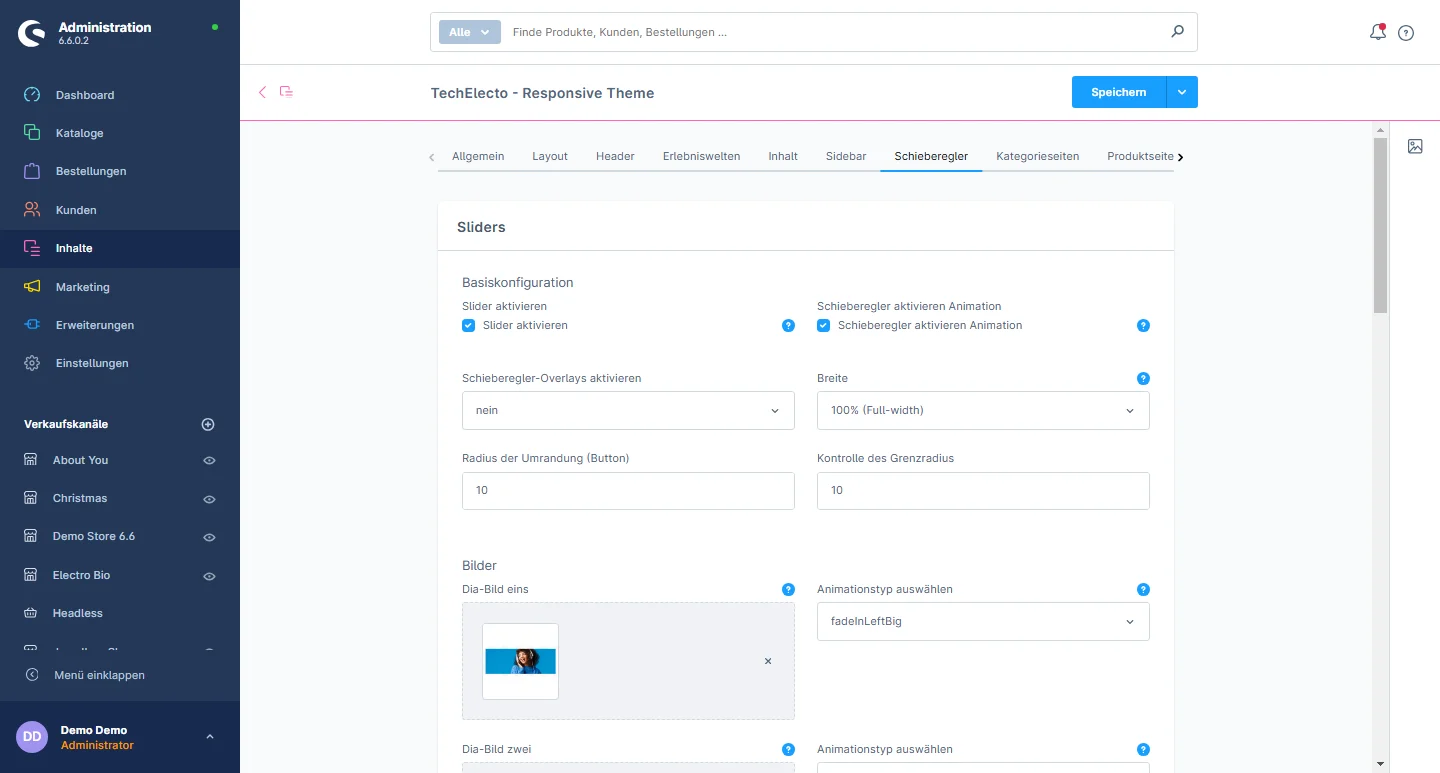The image size is (1440, 773).
Task: Click the help question mark icon in header
Action: (x=1406, y=33)
